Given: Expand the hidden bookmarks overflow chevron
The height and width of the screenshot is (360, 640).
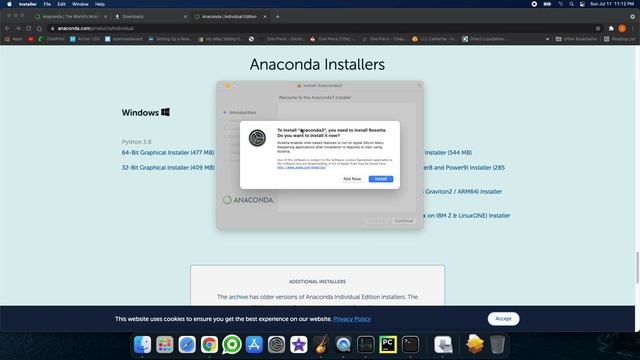Looking at the screenshot, I should click(x=547, y=39).
